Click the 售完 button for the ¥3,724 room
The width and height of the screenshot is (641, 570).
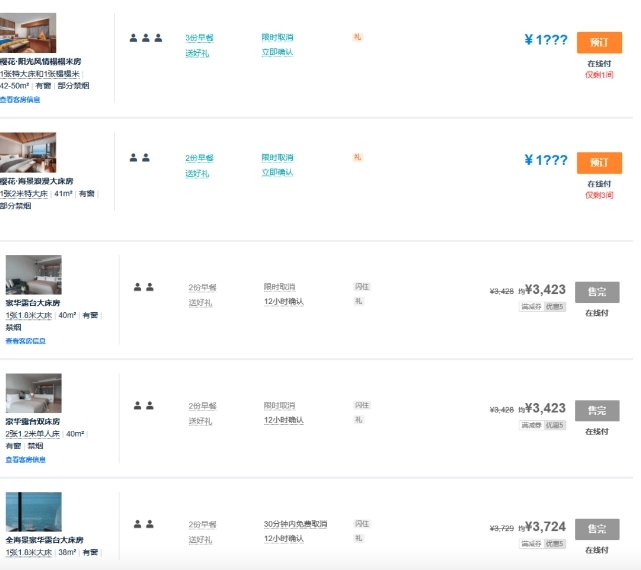(597, 529)
